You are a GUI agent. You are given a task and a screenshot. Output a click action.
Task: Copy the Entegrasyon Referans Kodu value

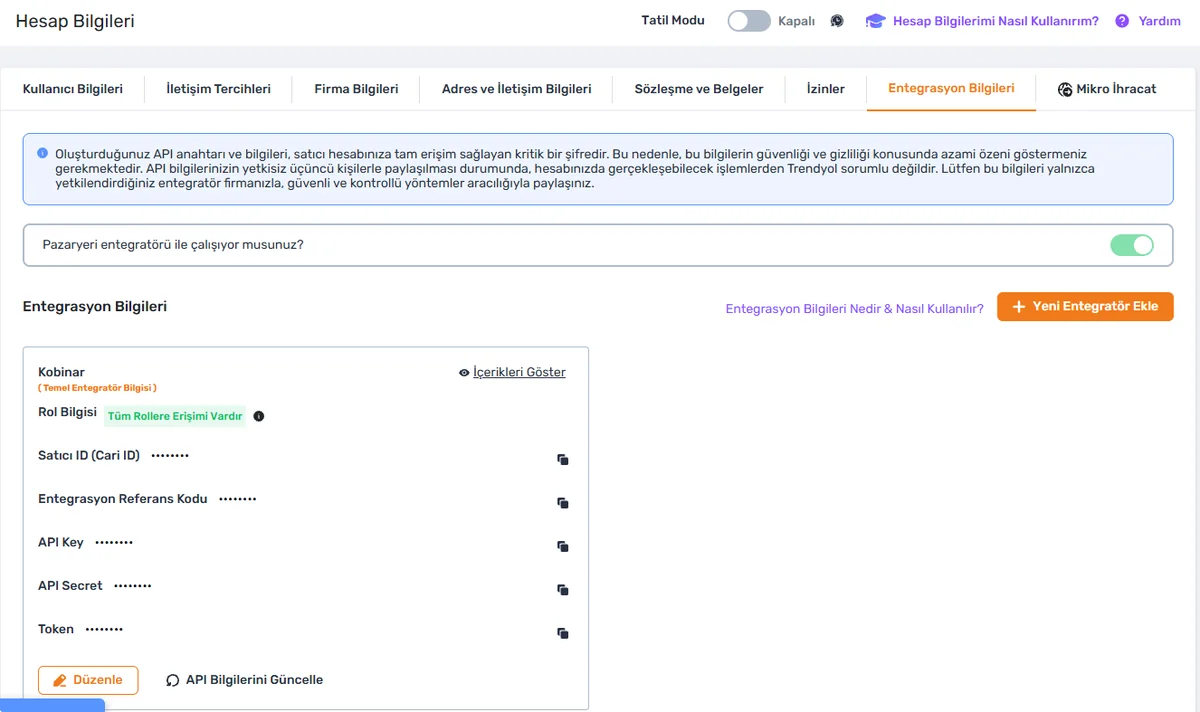[563, 503]
